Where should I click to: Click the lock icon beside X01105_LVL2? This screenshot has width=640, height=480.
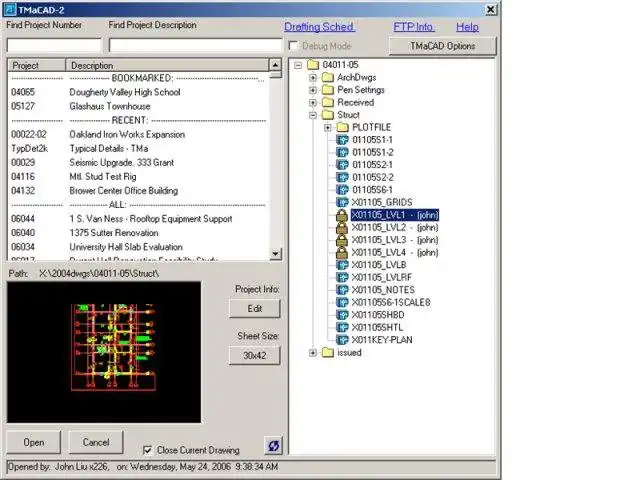pyautogui.click(x=342, y=227)
